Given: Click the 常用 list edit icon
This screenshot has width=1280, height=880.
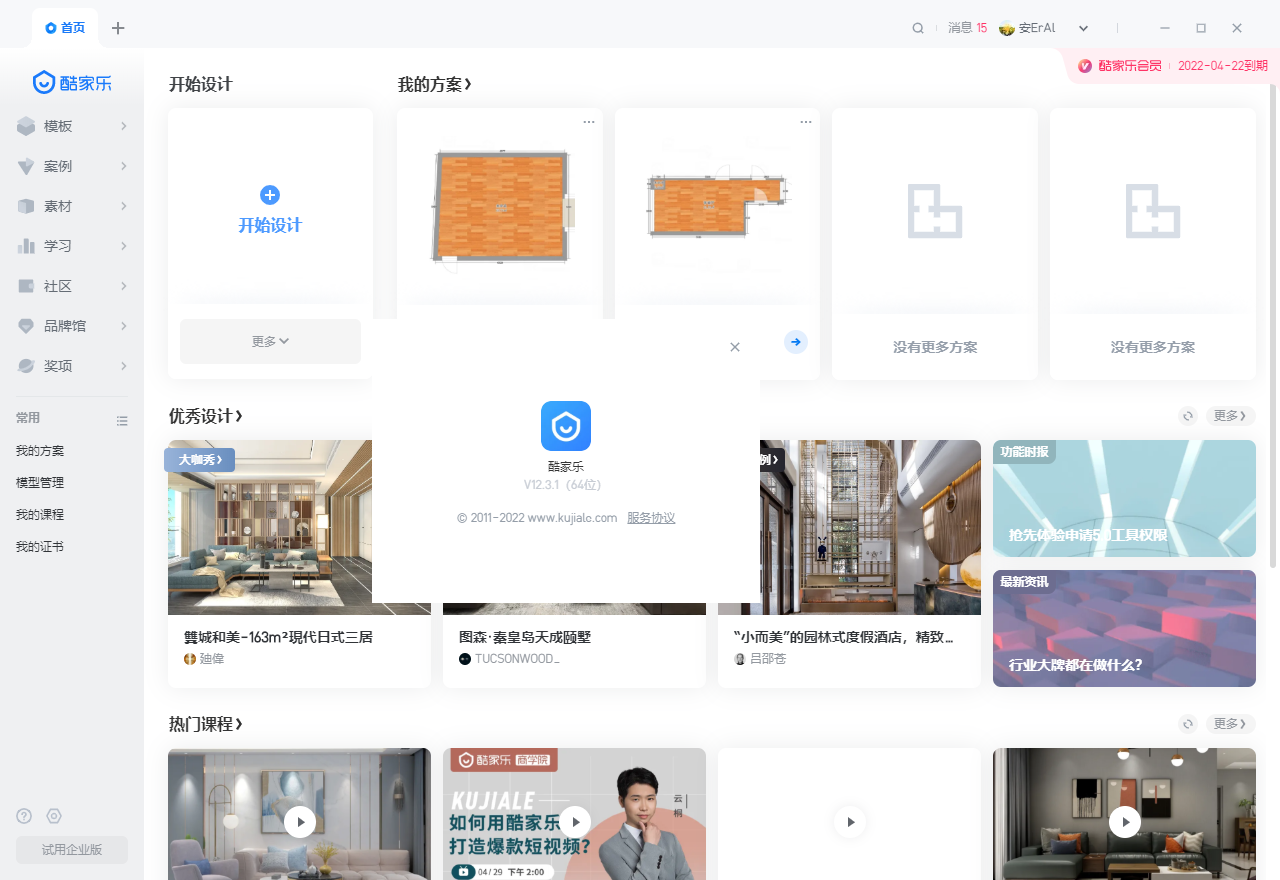Looking at the screenshot, I should click(122, 421).
